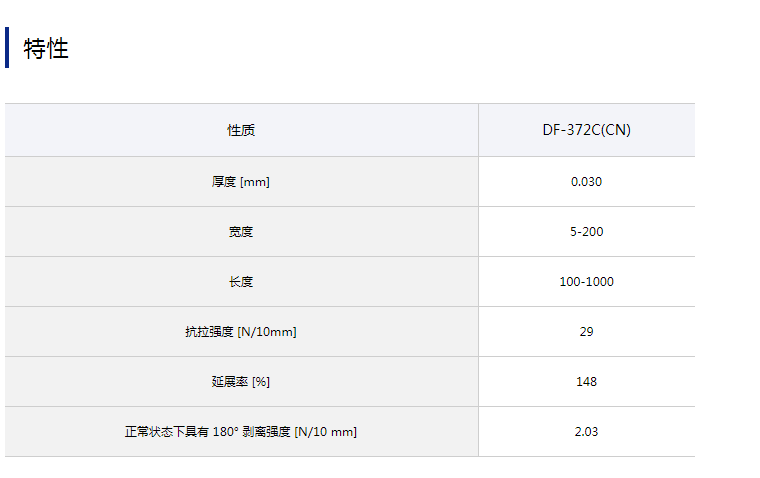Click the 厚度 property word

223,182
